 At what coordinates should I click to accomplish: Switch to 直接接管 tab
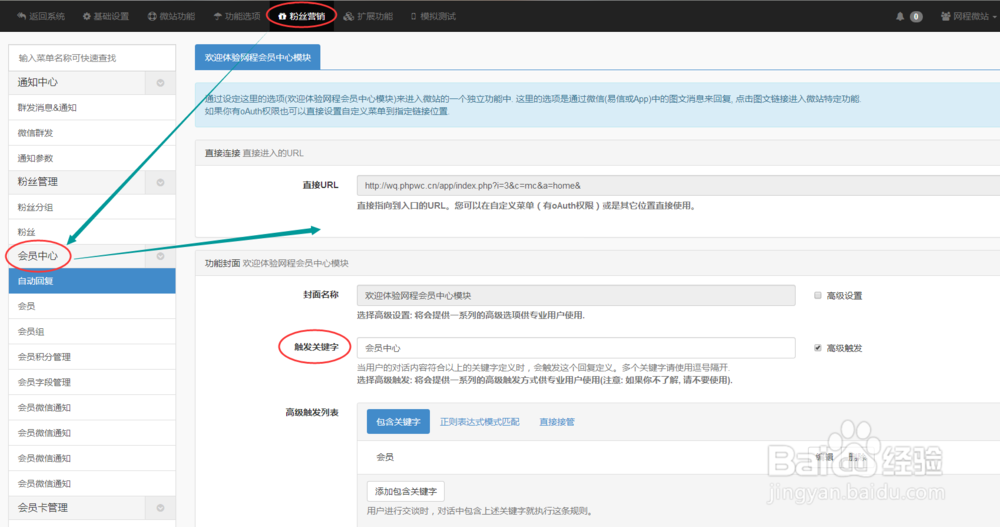point(557,422)
